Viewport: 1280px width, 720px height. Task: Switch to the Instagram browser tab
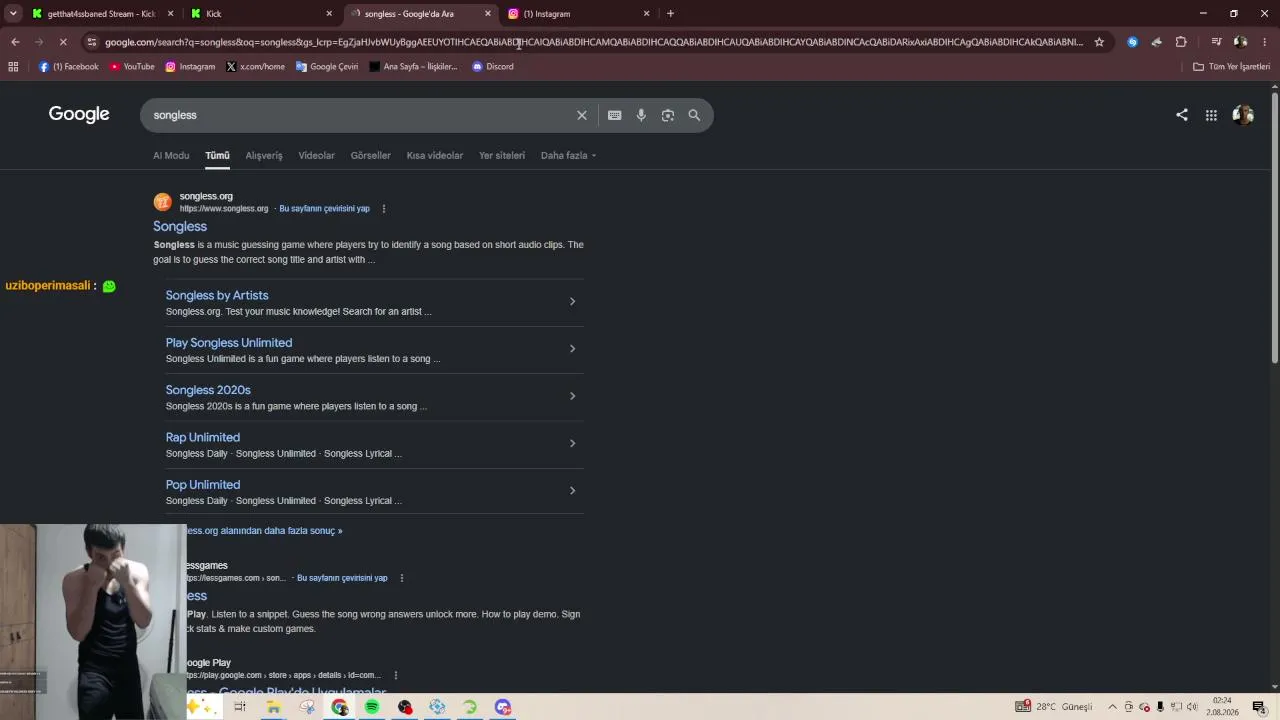pos(580,14)
